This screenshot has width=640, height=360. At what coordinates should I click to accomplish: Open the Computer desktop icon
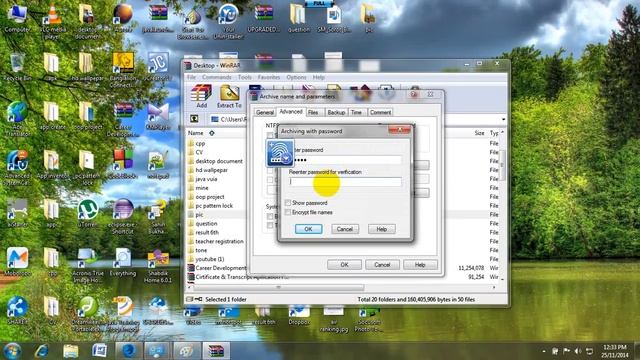[x=17, y=18]
